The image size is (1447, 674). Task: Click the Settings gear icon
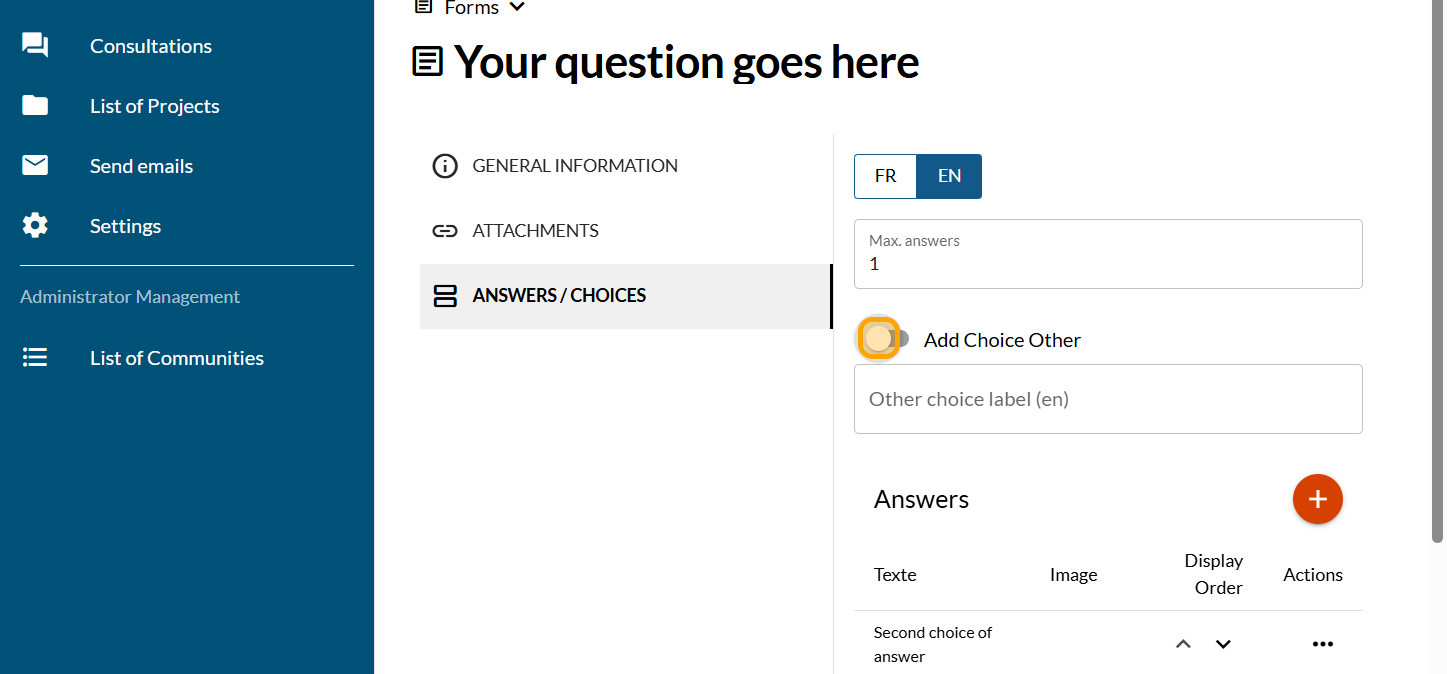click(x=35, y=226)
